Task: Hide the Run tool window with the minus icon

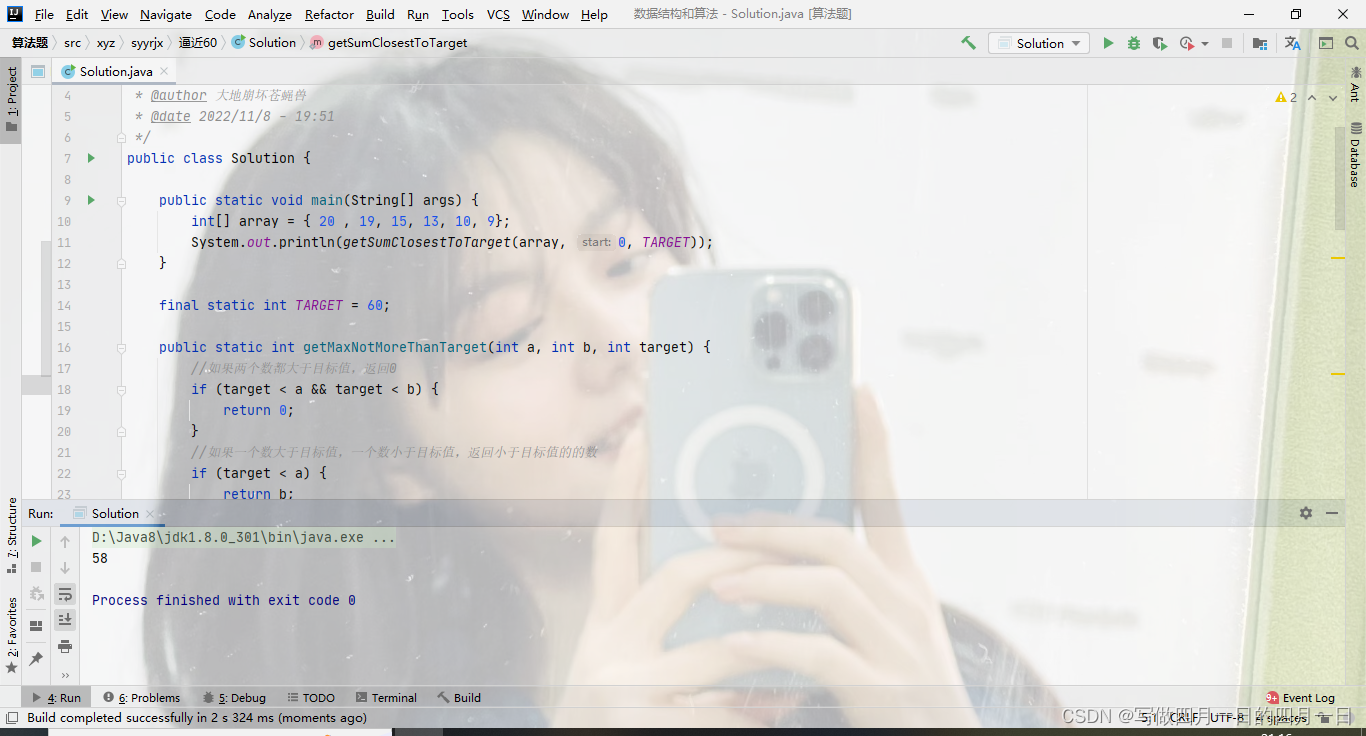Action: (1332, 513)
